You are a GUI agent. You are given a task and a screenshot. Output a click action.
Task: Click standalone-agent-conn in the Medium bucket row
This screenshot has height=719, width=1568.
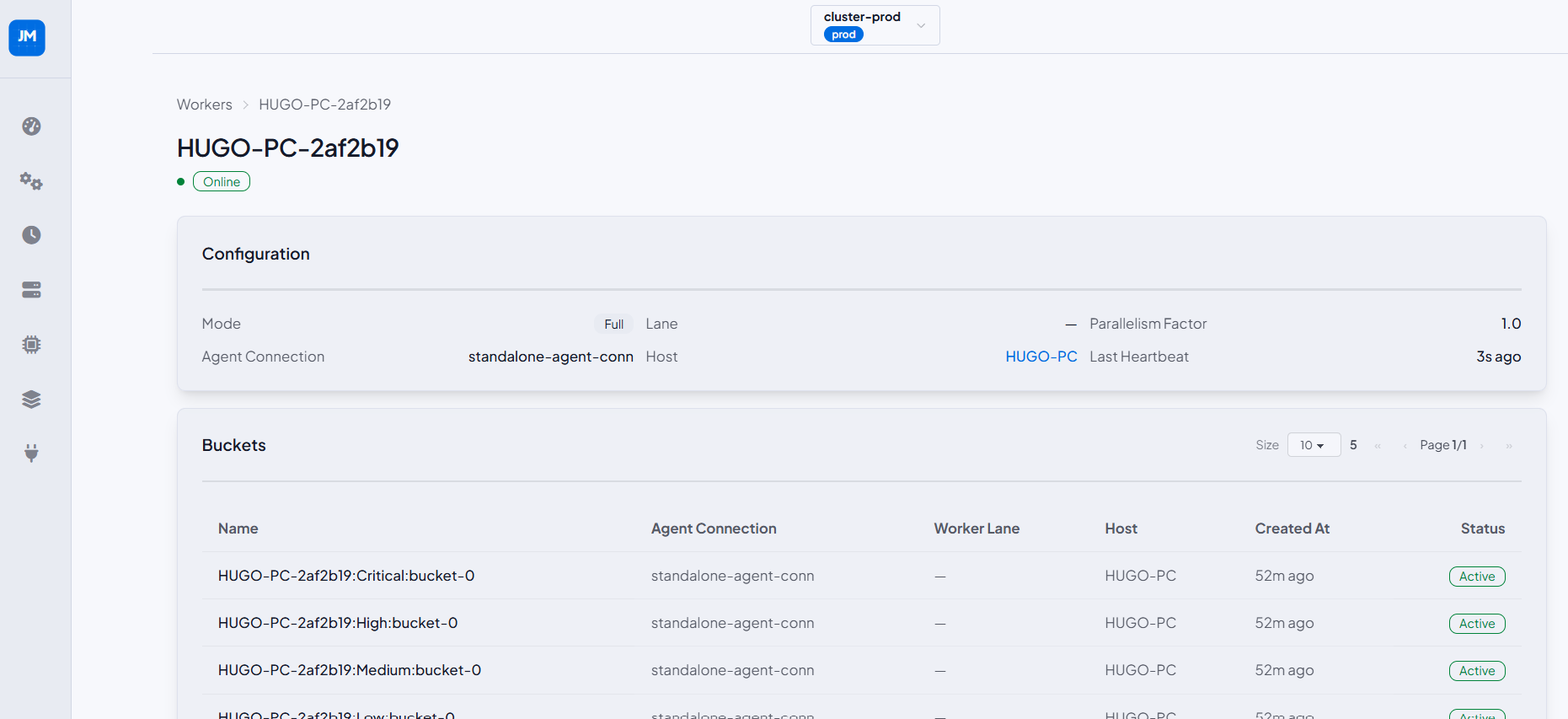click(732, 670)
